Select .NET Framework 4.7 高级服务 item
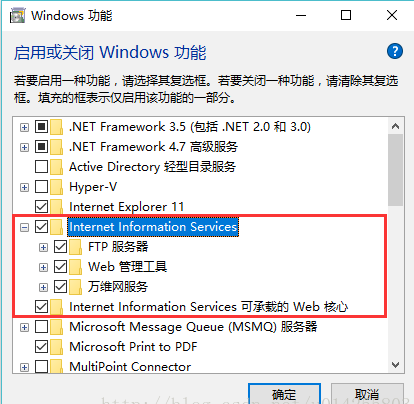414x404 pixels. 153,147
